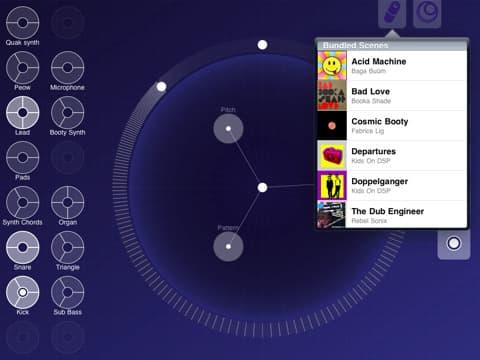Load the Cosmic Booty scene
This screenshot has height=360, width=480.
coord(392,126)
